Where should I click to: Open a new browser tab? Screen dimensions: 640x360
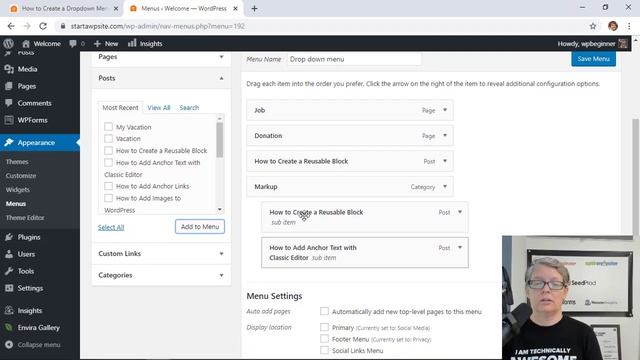(x=254, y=8)
